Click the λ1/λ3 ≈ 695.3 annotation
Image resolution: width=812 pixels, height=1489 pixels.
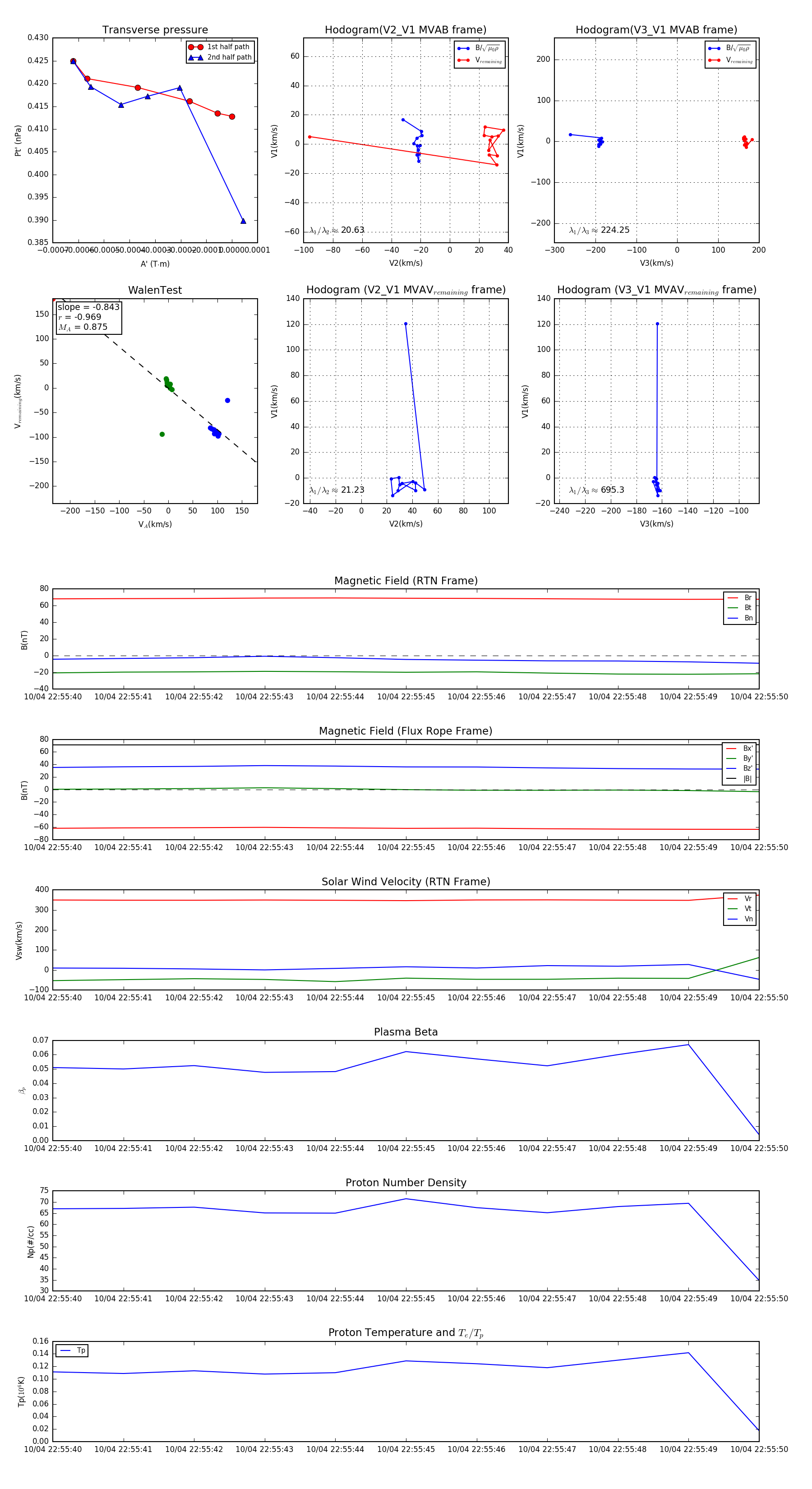click(x=596, y=490)
